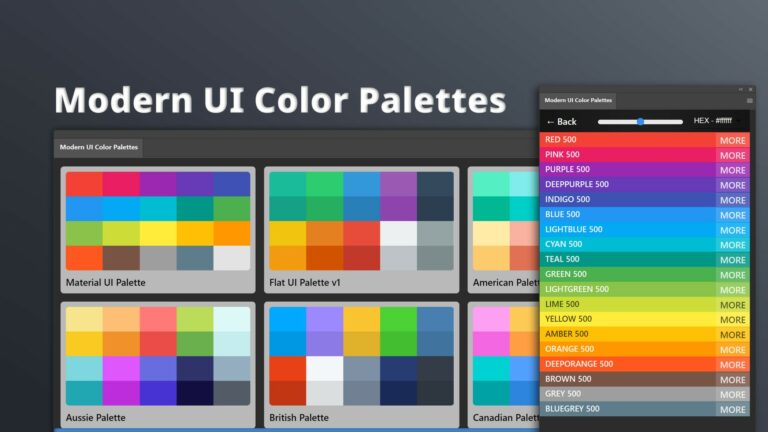Expand MORE shades for INDIGO 500
Screen dimensions: 768x432
coord(732,200)
